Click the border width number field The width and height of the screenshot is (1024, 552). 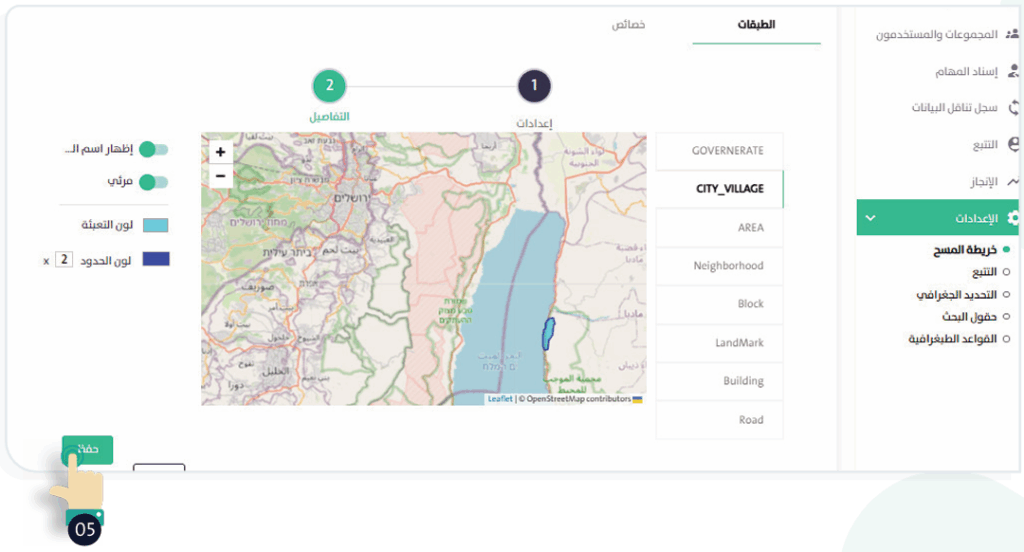pyautogui.click(x=64, y=260)
